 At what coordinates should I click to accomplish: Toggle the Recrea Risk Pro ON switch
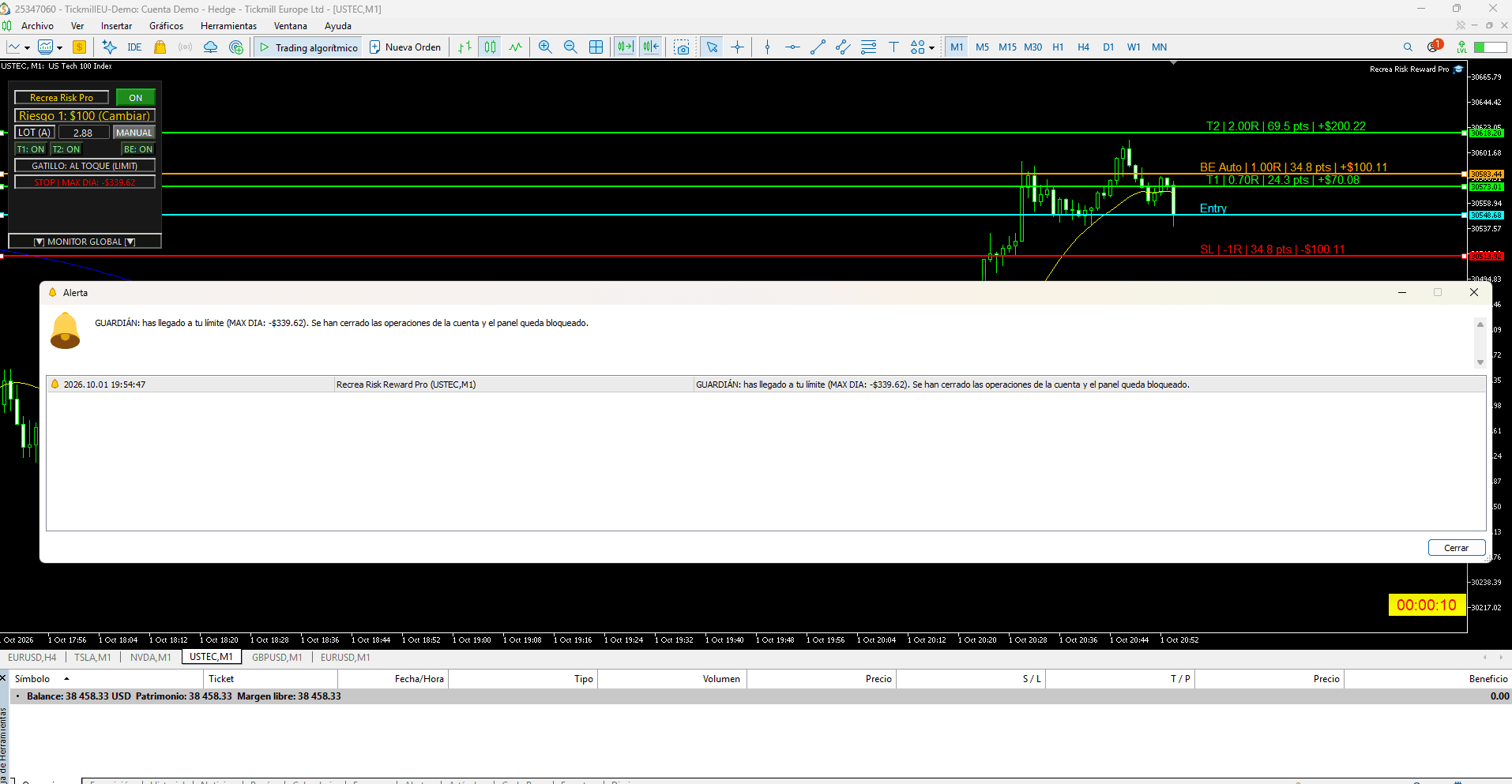(136, 98)
